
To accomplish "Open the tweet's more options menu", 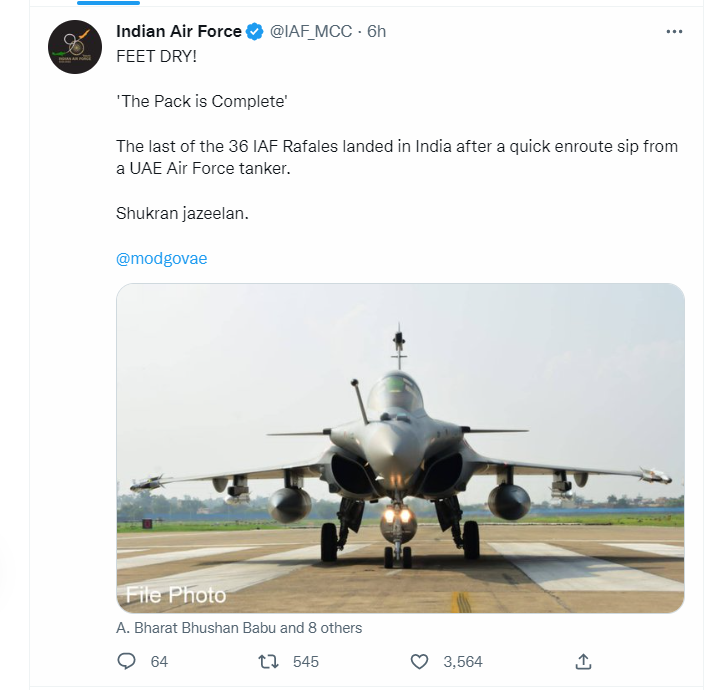I will 675,32.
